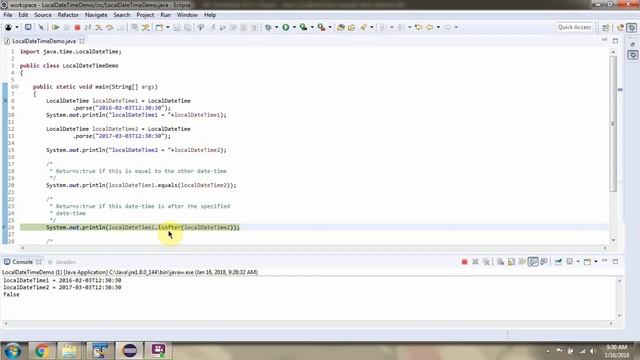Click the Resume debug button in toolbar
The height and width of the screenshot is (360, 640).
pyautogui.click(x=56, y=27)
